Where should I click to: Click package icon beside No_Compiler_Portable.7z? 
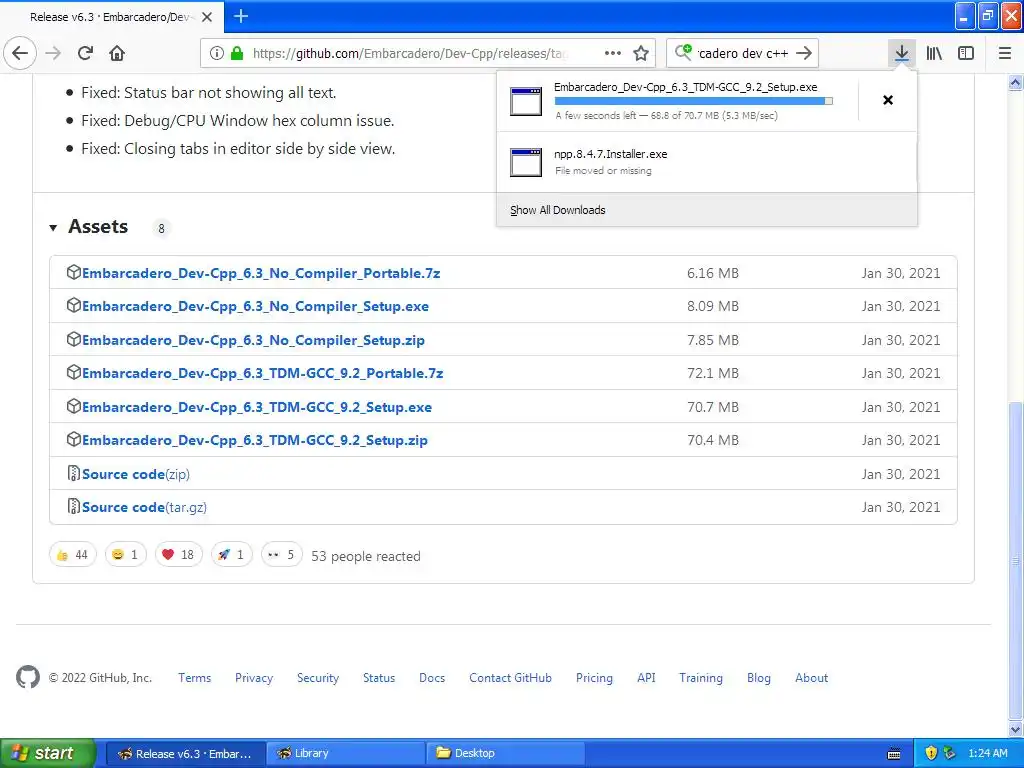coord(74,272)
